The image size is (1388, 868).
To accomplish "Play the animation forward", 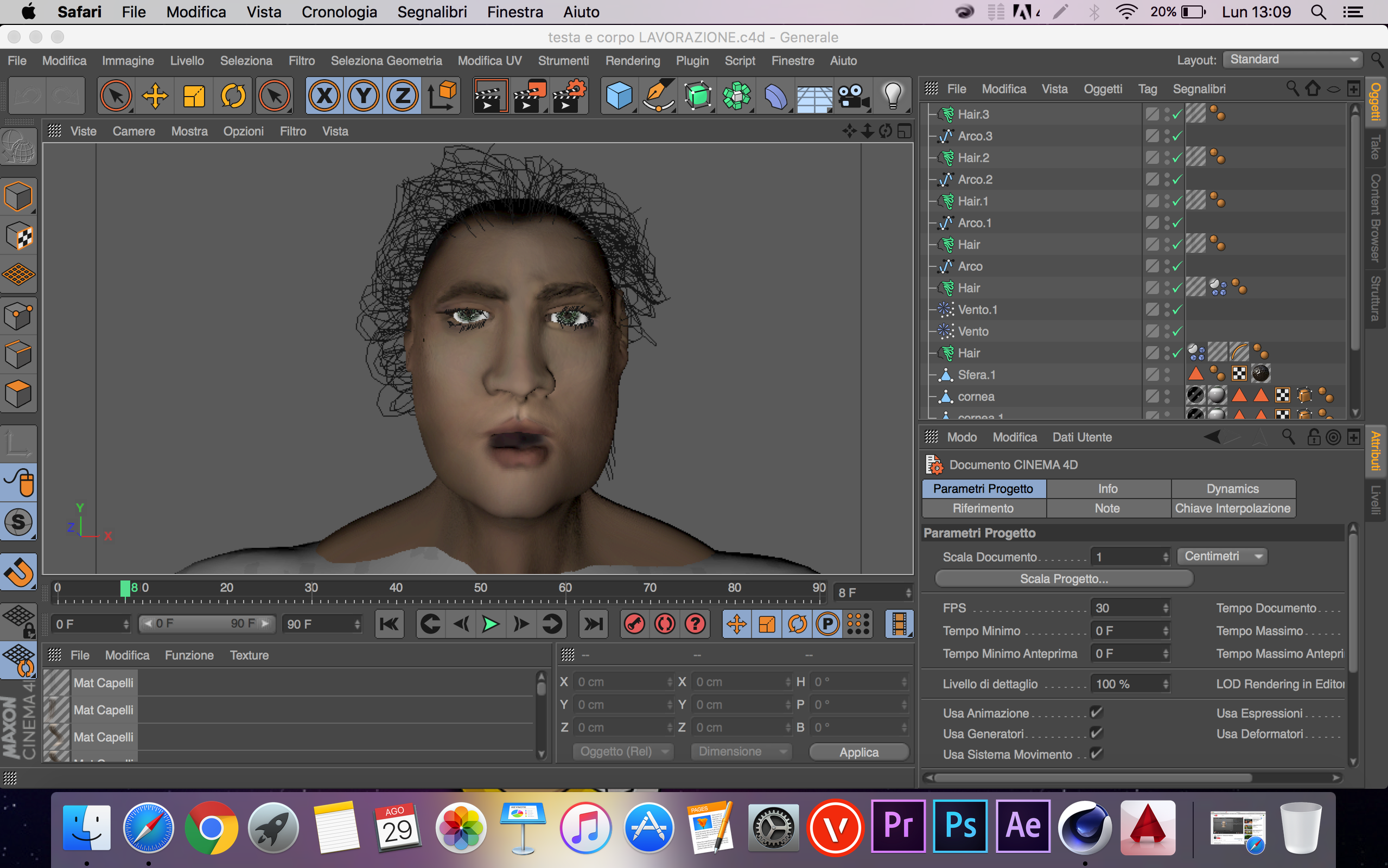I will point(489,624).
